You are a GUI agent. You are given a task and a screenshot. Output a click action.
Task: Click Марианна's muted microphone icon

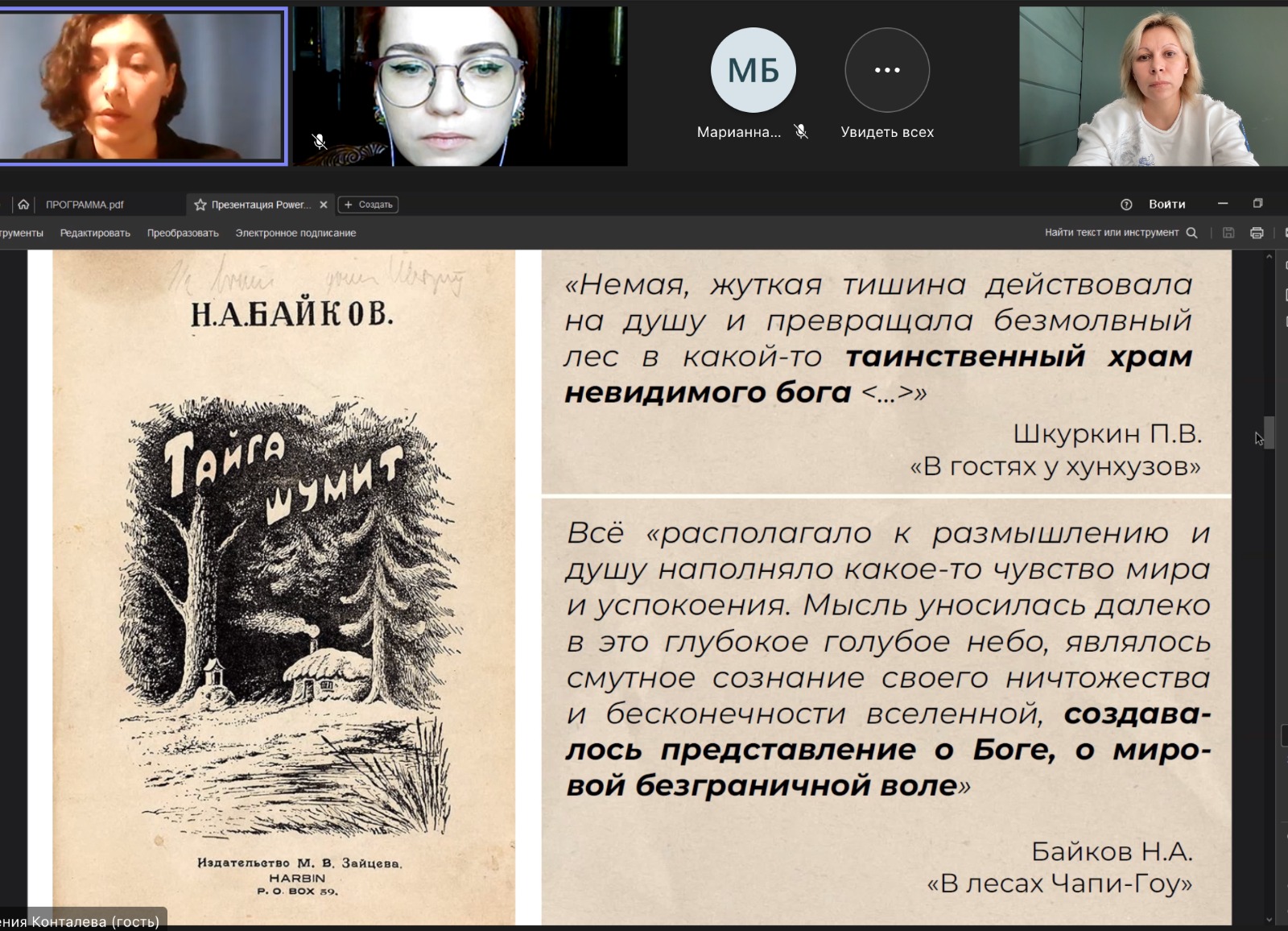click(801, 131)
